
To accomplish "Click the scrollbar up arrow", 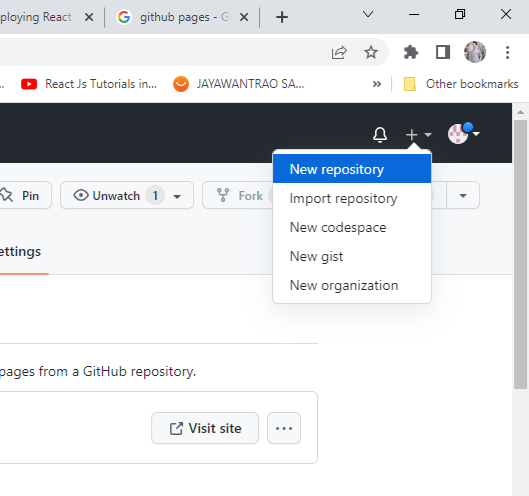I will tap(521, 112).
